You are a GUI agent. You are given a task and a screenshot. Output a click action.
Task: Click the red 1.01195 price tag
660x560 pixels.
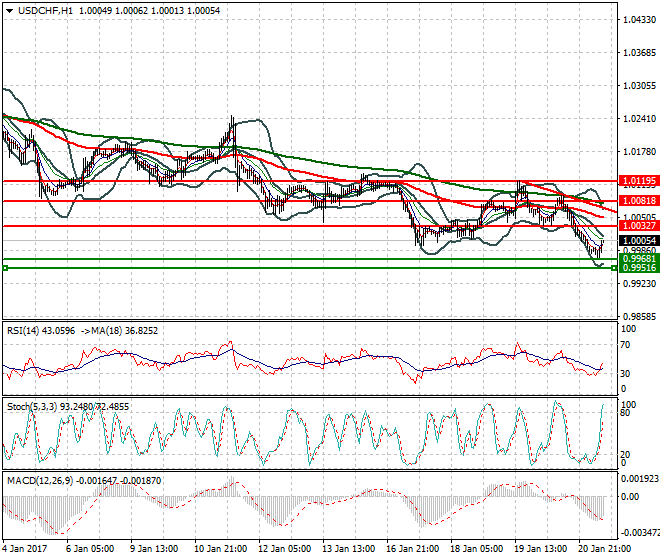[x=637, y=181]
